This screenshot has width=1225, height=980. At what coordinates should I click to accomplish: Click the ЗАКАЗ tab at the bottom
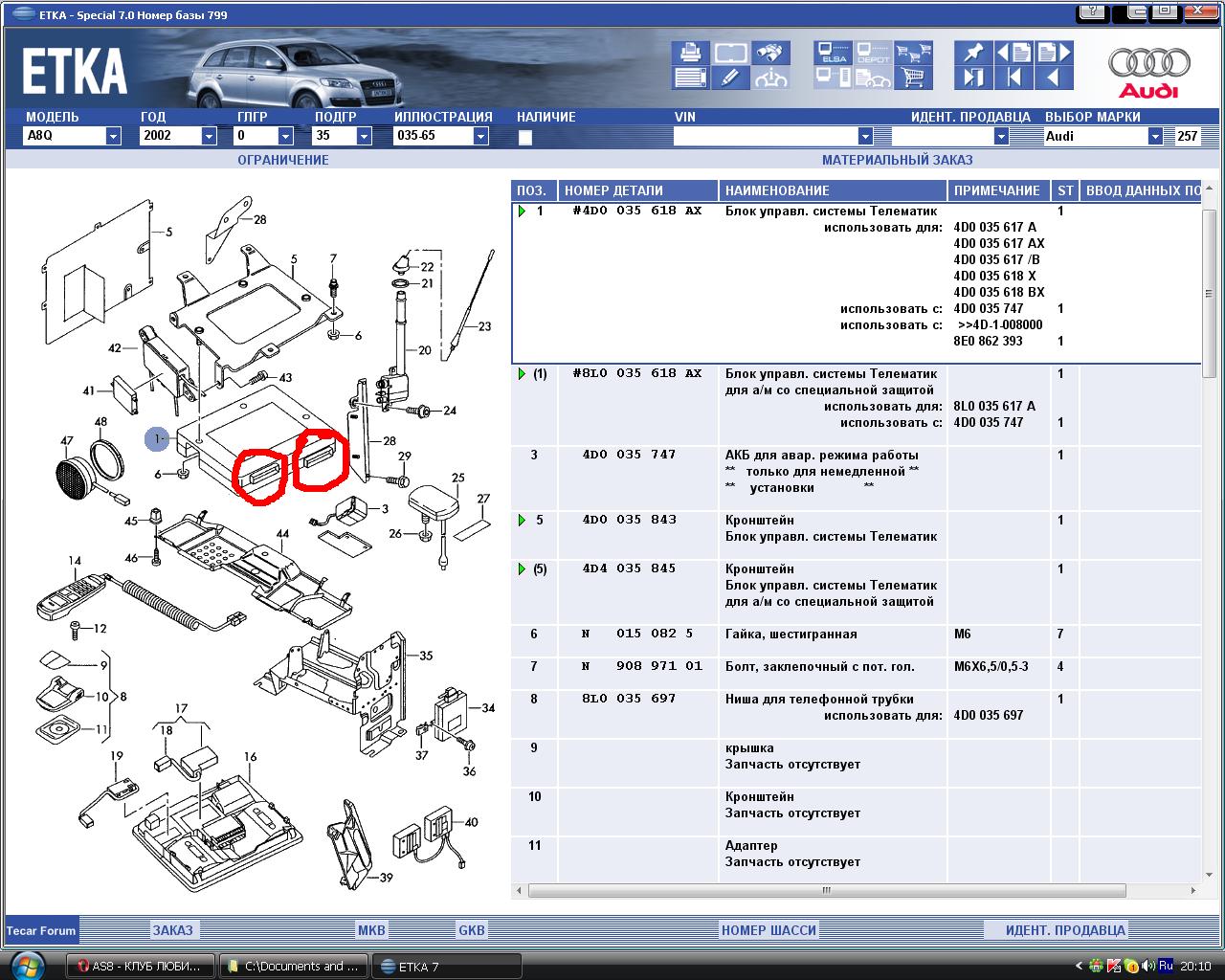tap(173, 930)
